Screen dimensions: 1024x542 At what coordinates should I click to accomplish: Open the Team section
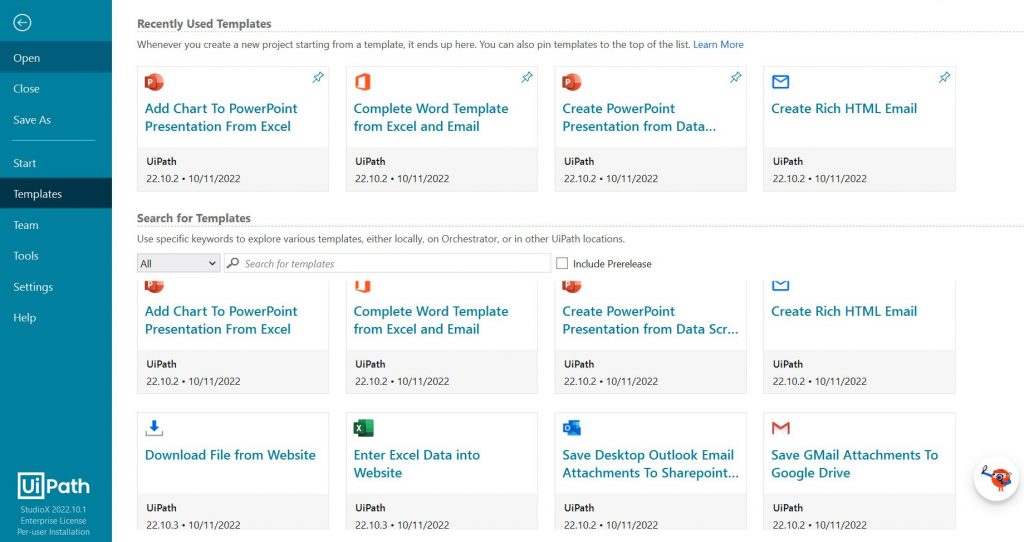[x=56, y=225]
